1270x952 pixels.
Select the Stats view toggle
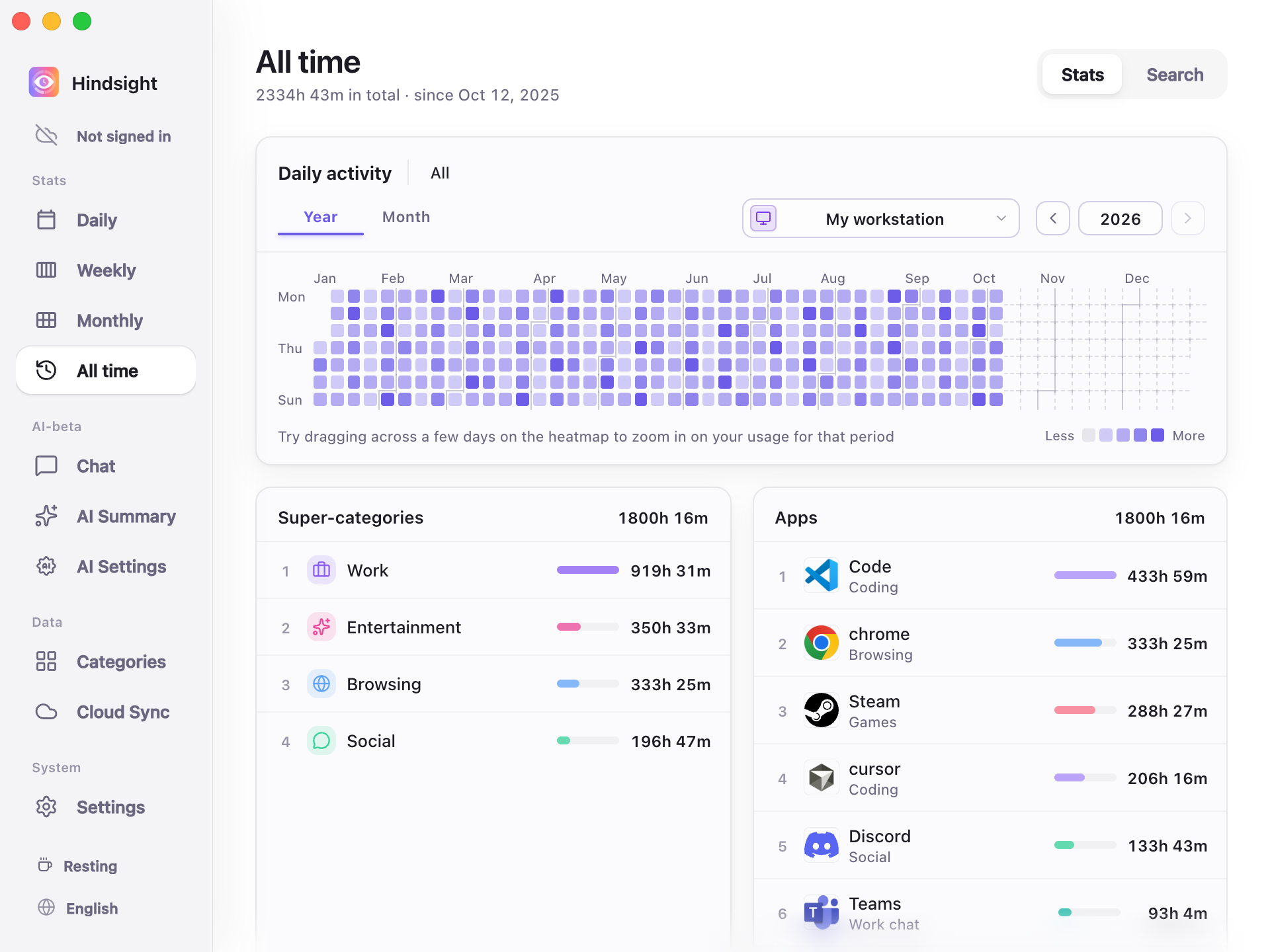point(1082,74)
